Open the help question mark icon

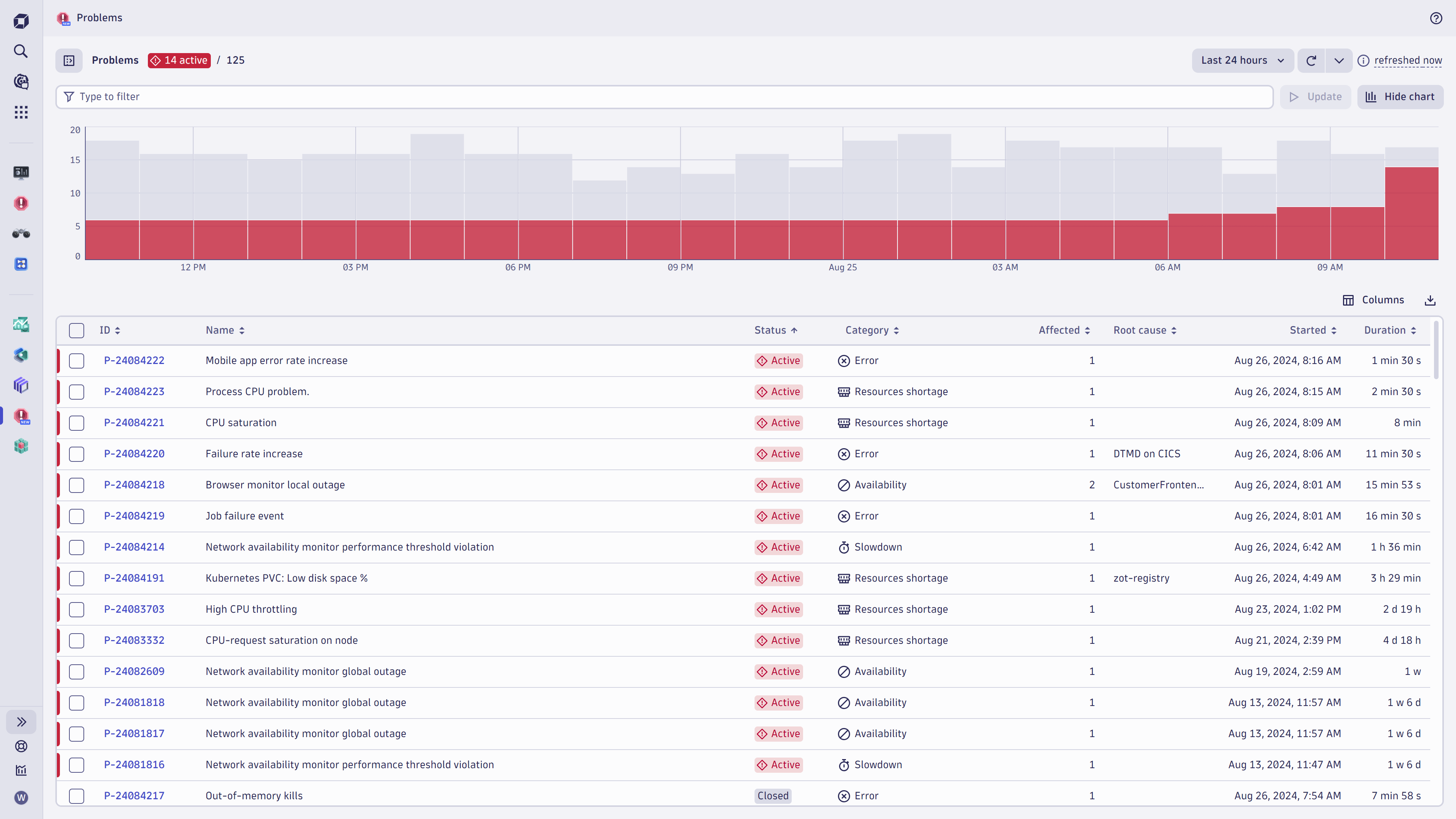tap(1436, 17)
